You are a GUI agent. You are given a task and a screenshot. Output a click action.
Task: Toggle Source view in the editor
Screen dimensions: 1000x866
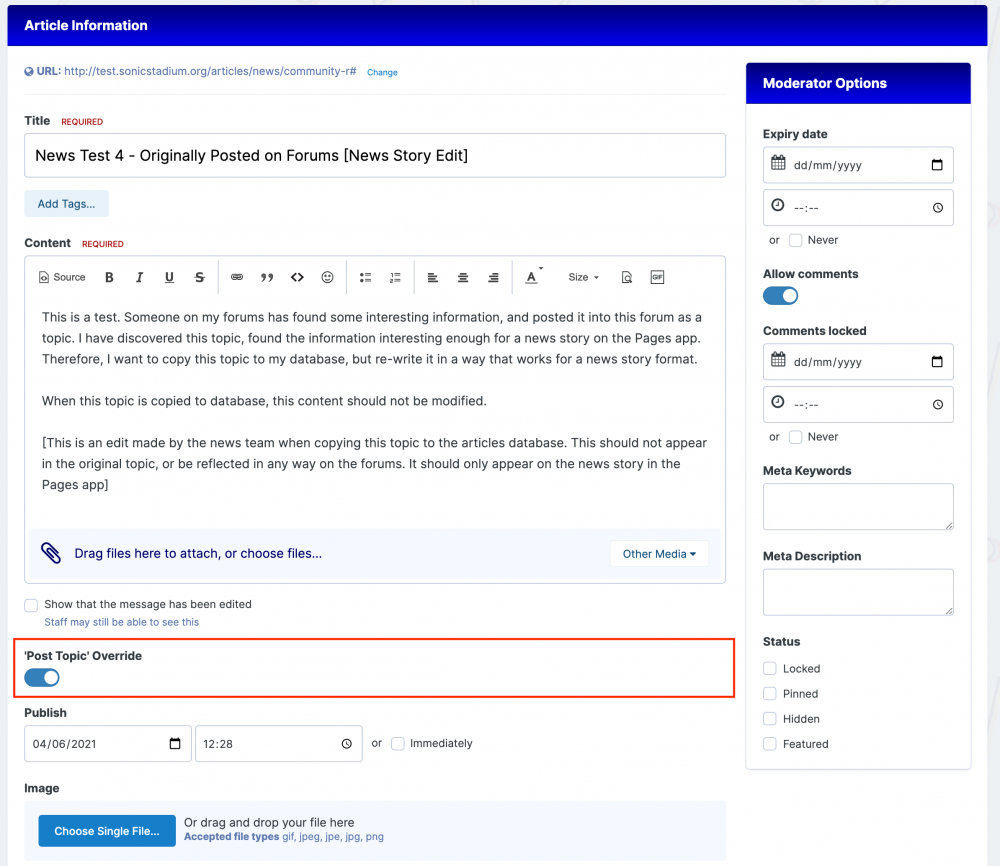click(x=62, y=277)
